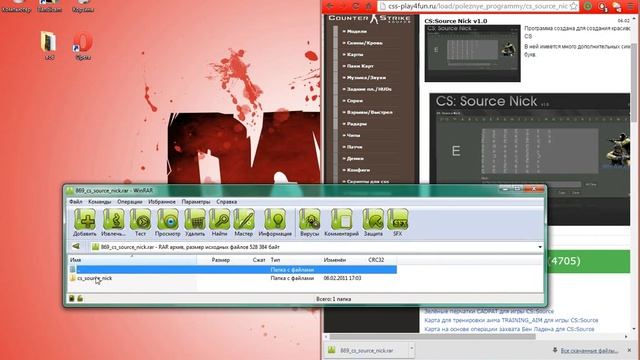
Task: Scan the archive with the Вирусы tool
Action: 310,222
